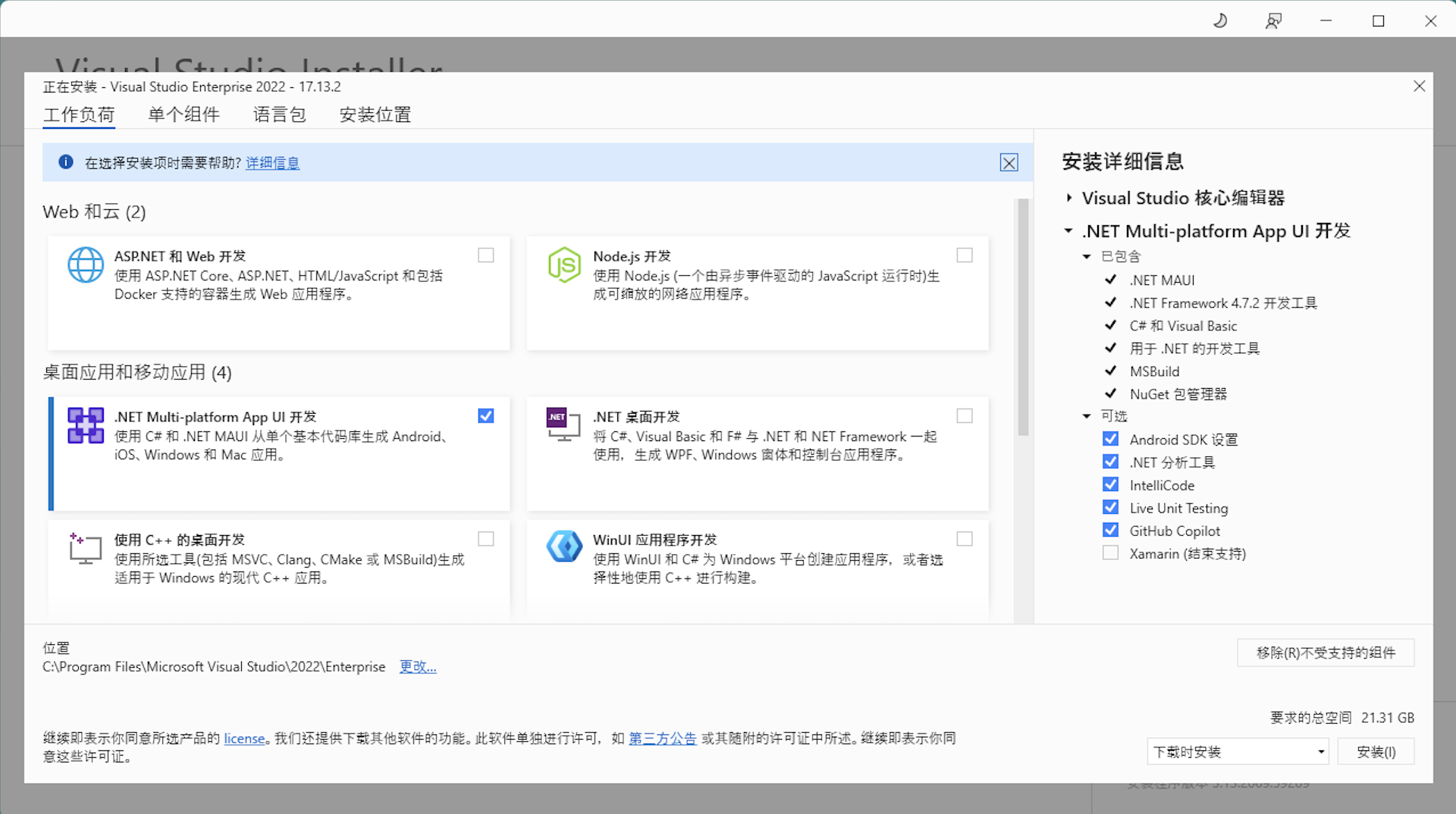This screenshot has height=814, width=1456.
Task: Open the 下载时安装 install mode dropdown
Action: (1238, 752)
